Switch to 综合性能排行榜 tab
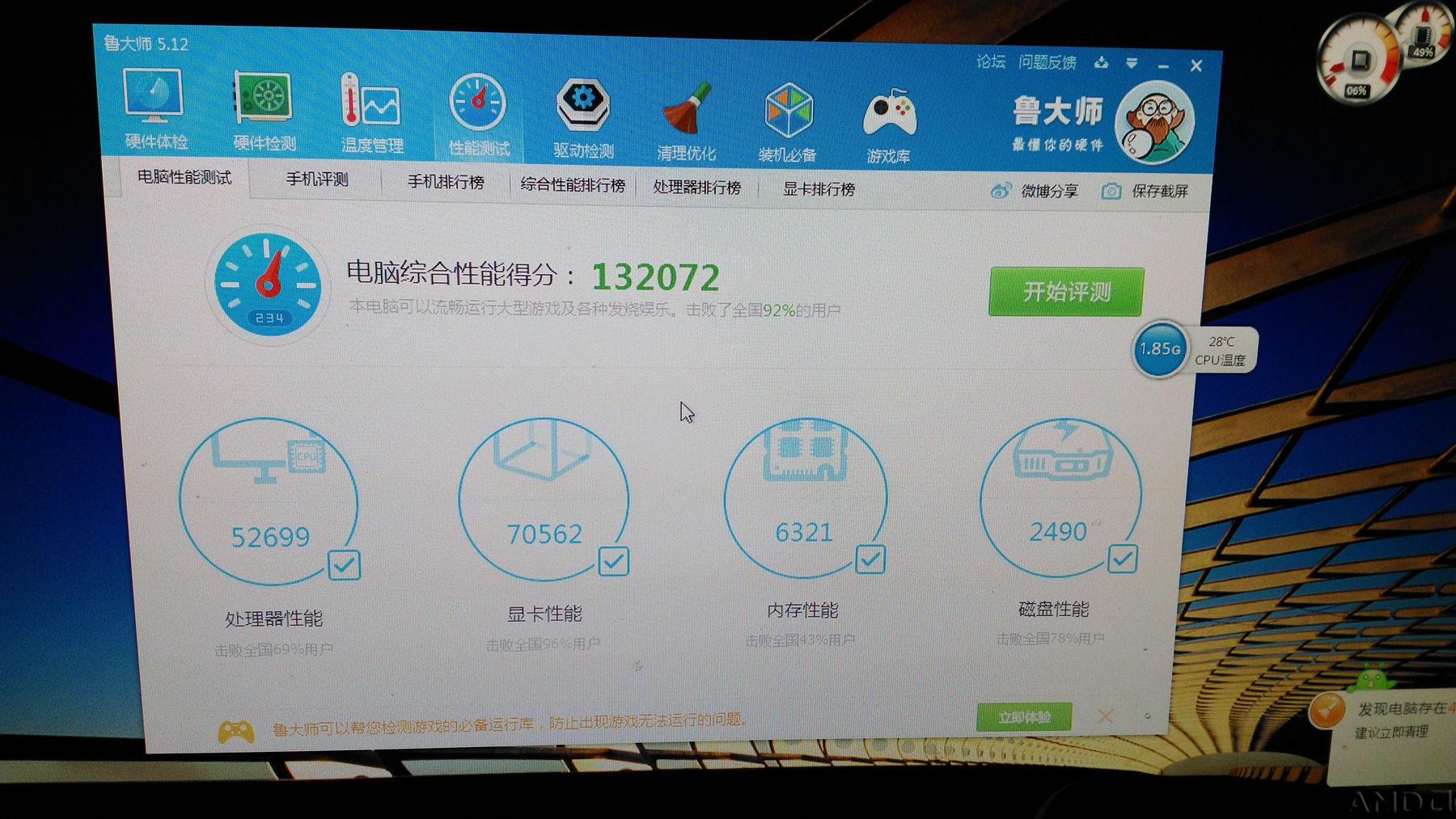Viewport: 1456px width, 819px height. coord(573,184)
